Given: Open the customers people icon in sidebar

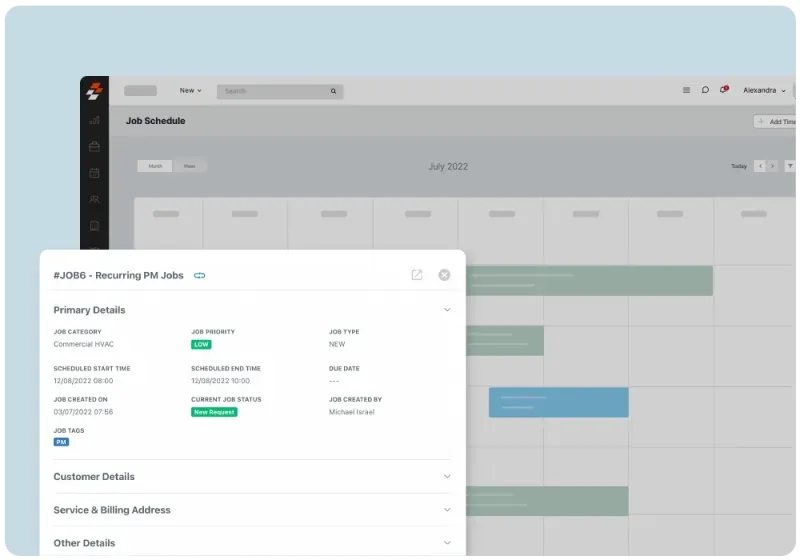Looking at the screenshot, I should coord(94,199).
